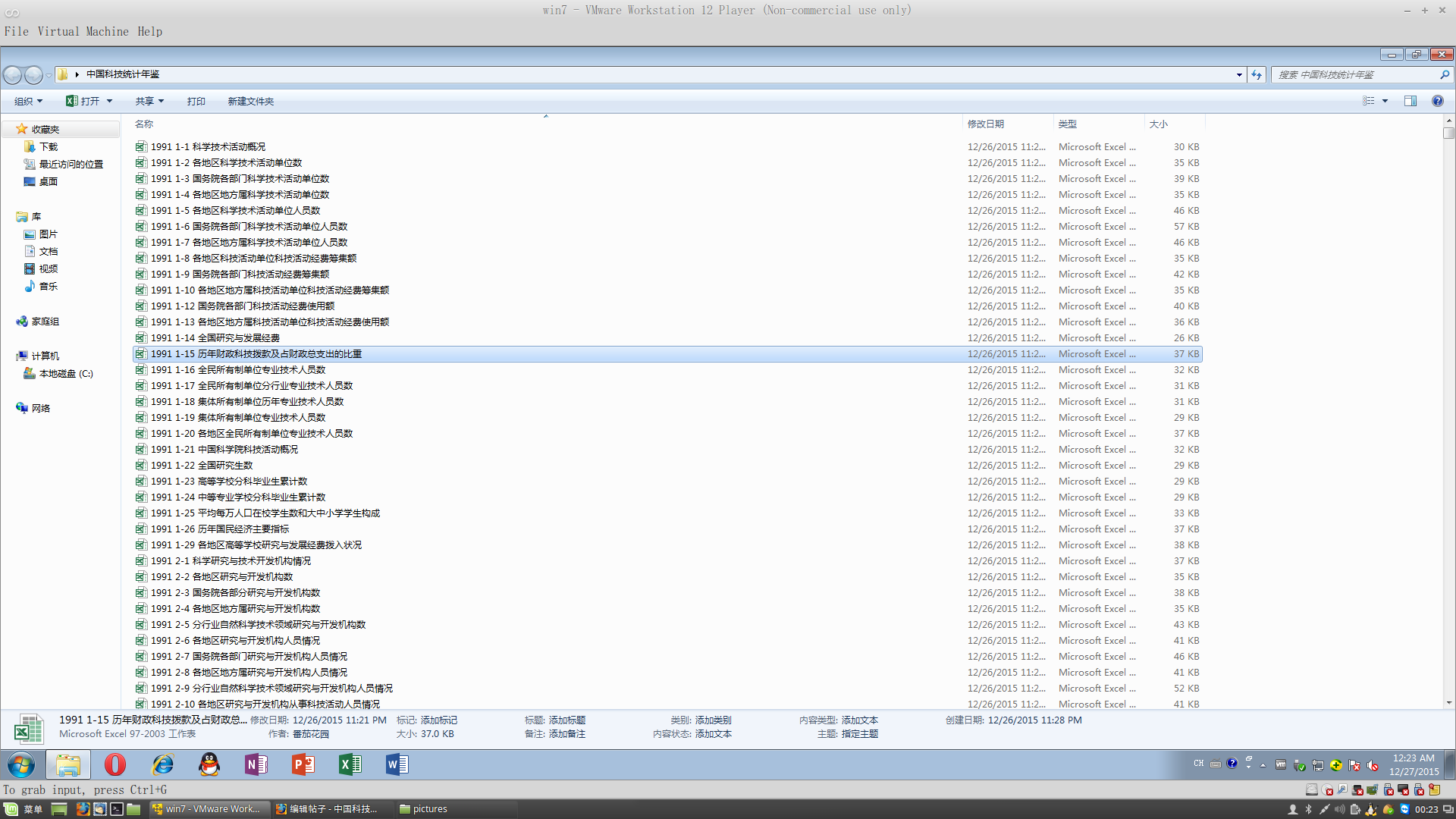Viewport: 1456px width, 819px height.
Task: Open the Virtual Machine menu
Action: pos(83,31)
